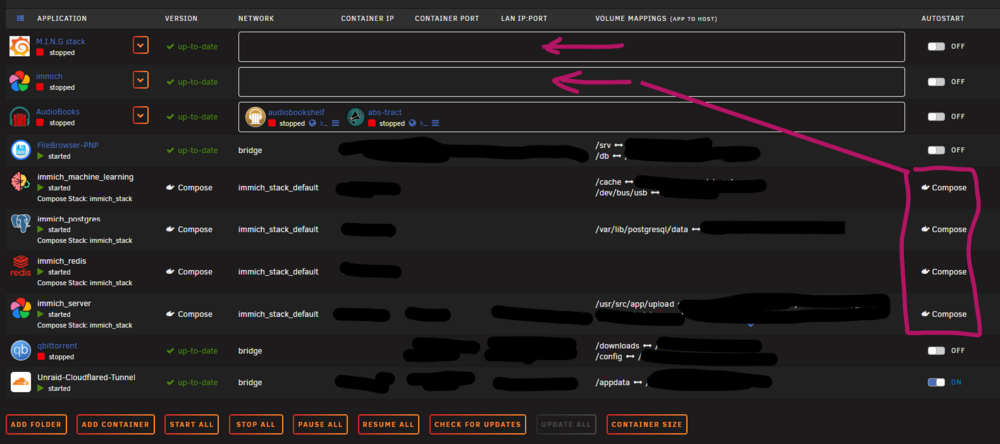The height and width of the screenshot is (444, 1000).
Task: Click PAUSE ALL button
Action: click(x=320, y=425)
